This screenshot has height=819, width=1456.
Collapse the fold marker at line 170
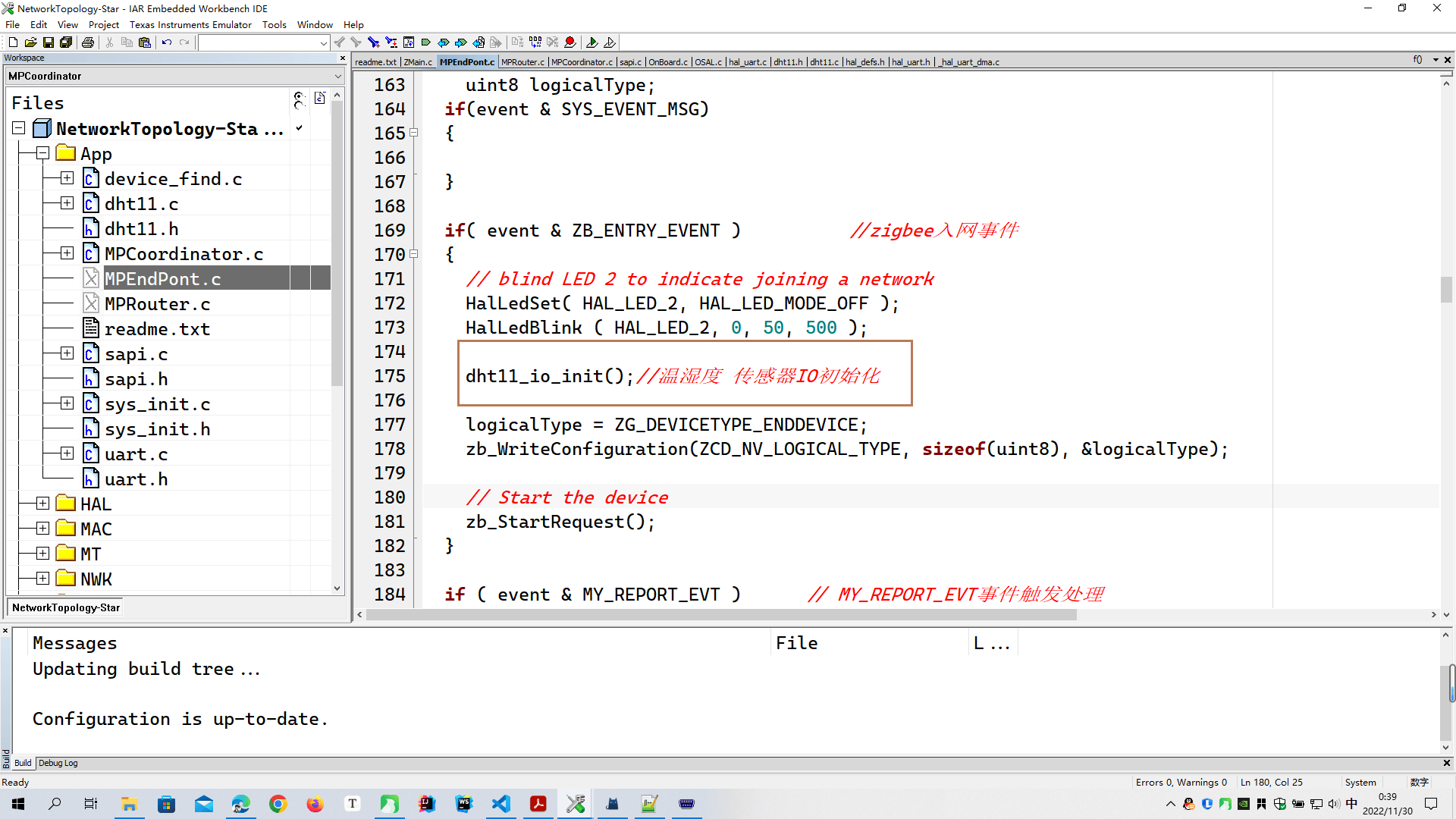[414, 254]
